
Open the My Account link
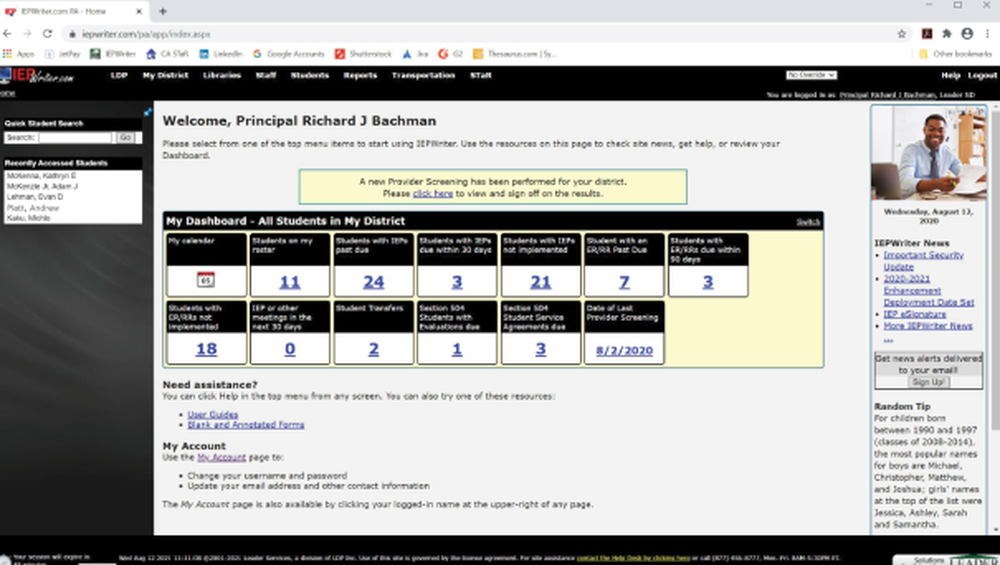coord(221,457)
